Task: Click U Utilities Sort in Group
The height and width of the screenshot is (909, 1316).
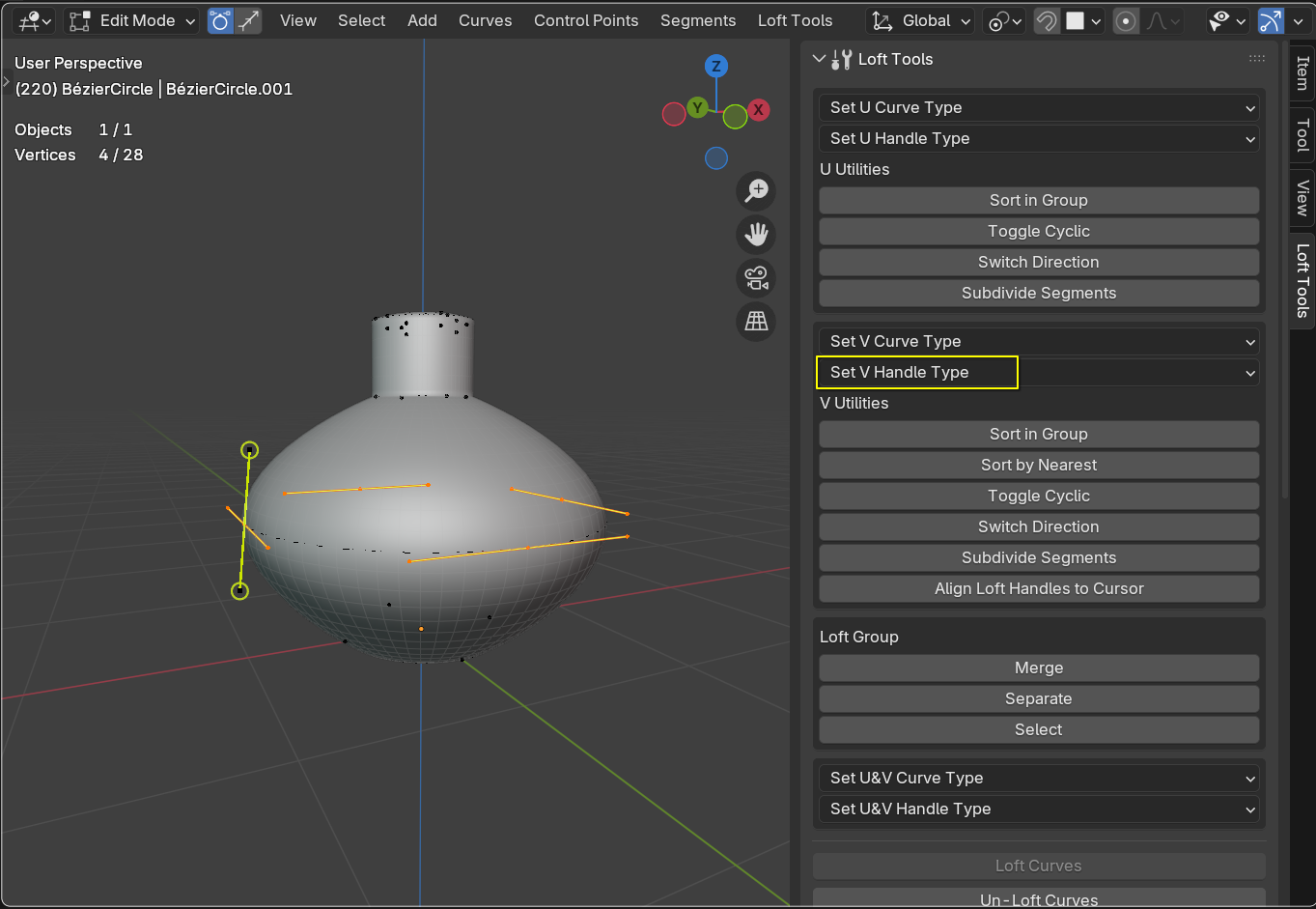Action: tap(1039, 200)
